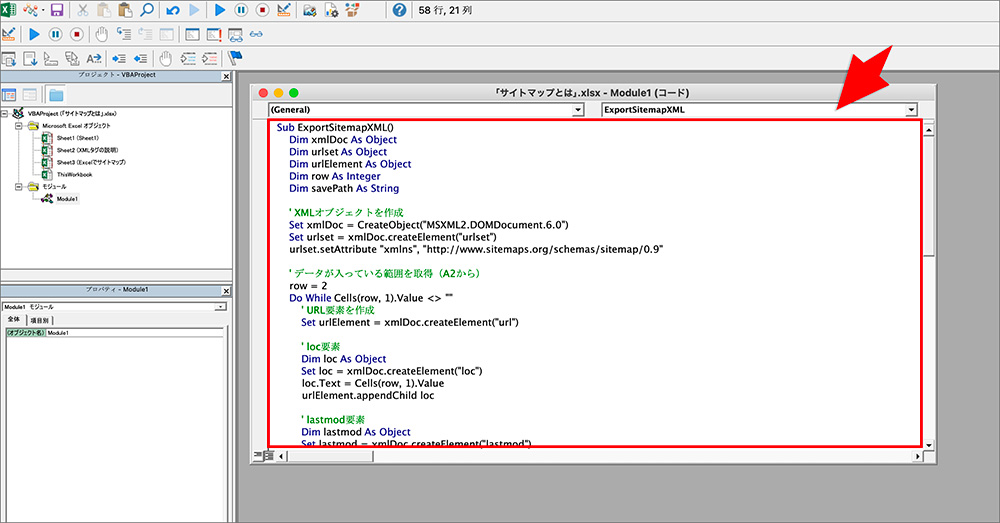Click View Code icon in Project panel

(x=9, y=95)
